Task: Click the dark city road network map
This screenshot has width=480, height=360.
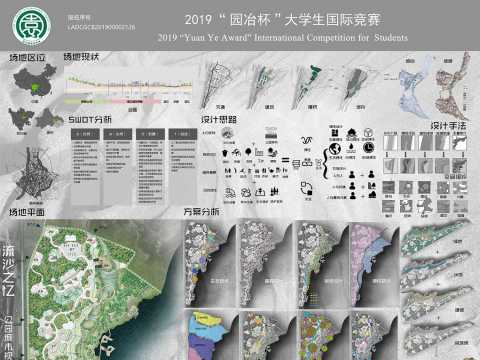Action: (35, 174)
